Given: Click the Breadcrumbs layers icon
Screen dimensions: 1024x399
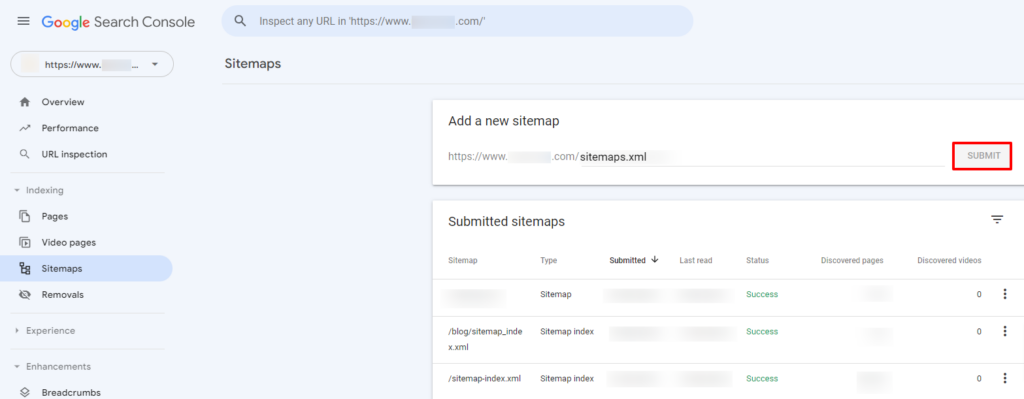Looking at the screenshot, I should pyautogui.click(x=25, y=392).
